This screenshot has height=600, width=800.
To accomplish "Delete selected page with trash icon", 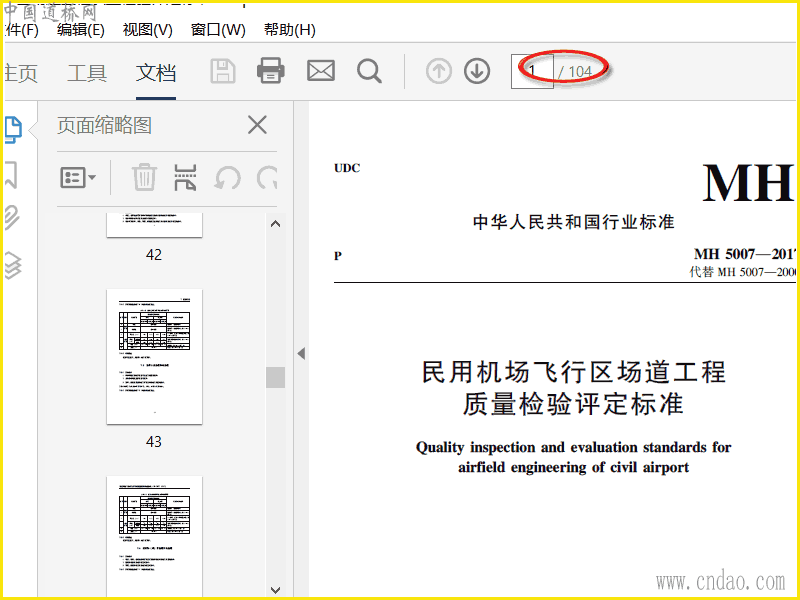I will tap(144, 177).
